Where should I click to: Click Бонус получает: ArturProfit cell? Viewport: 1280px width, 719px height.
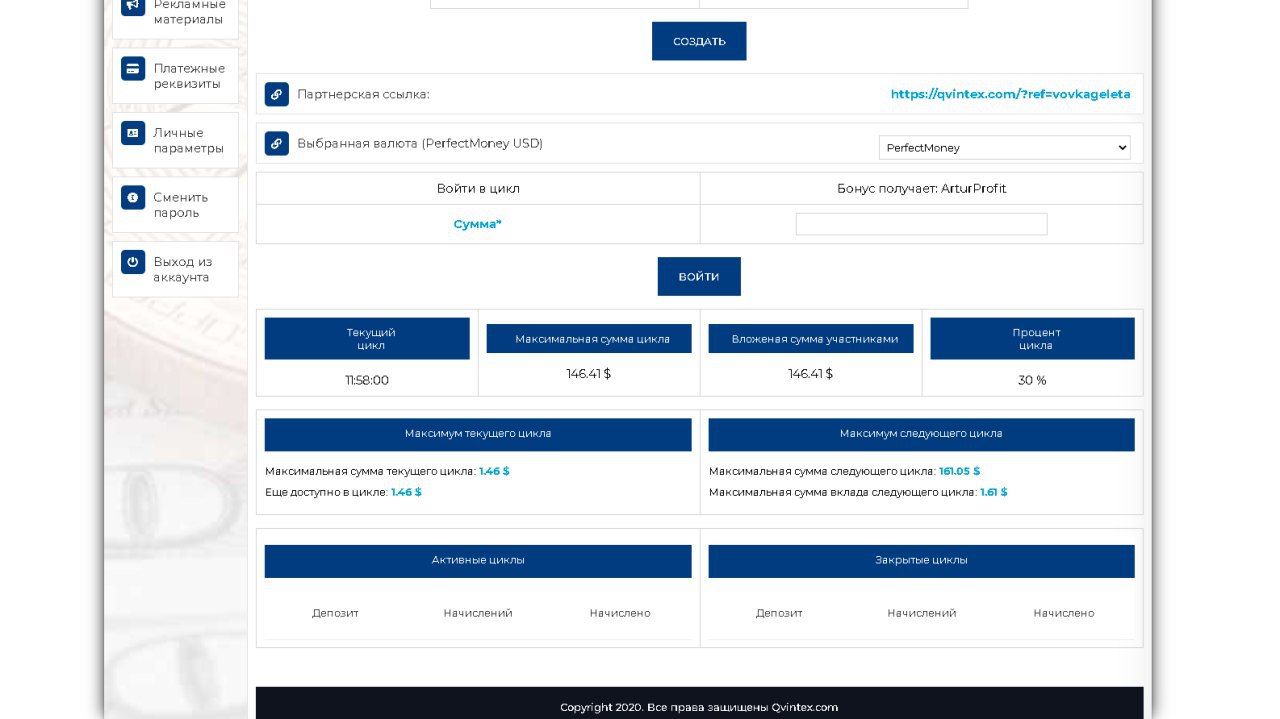click(921, 188)
